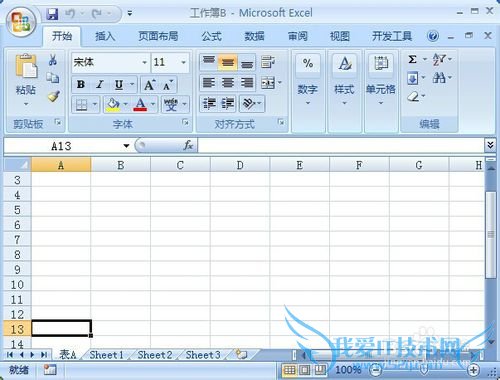The height and width of the screenshot is (380, 500).
Task: Copy the selection
Action: click(x=53, y=78)
